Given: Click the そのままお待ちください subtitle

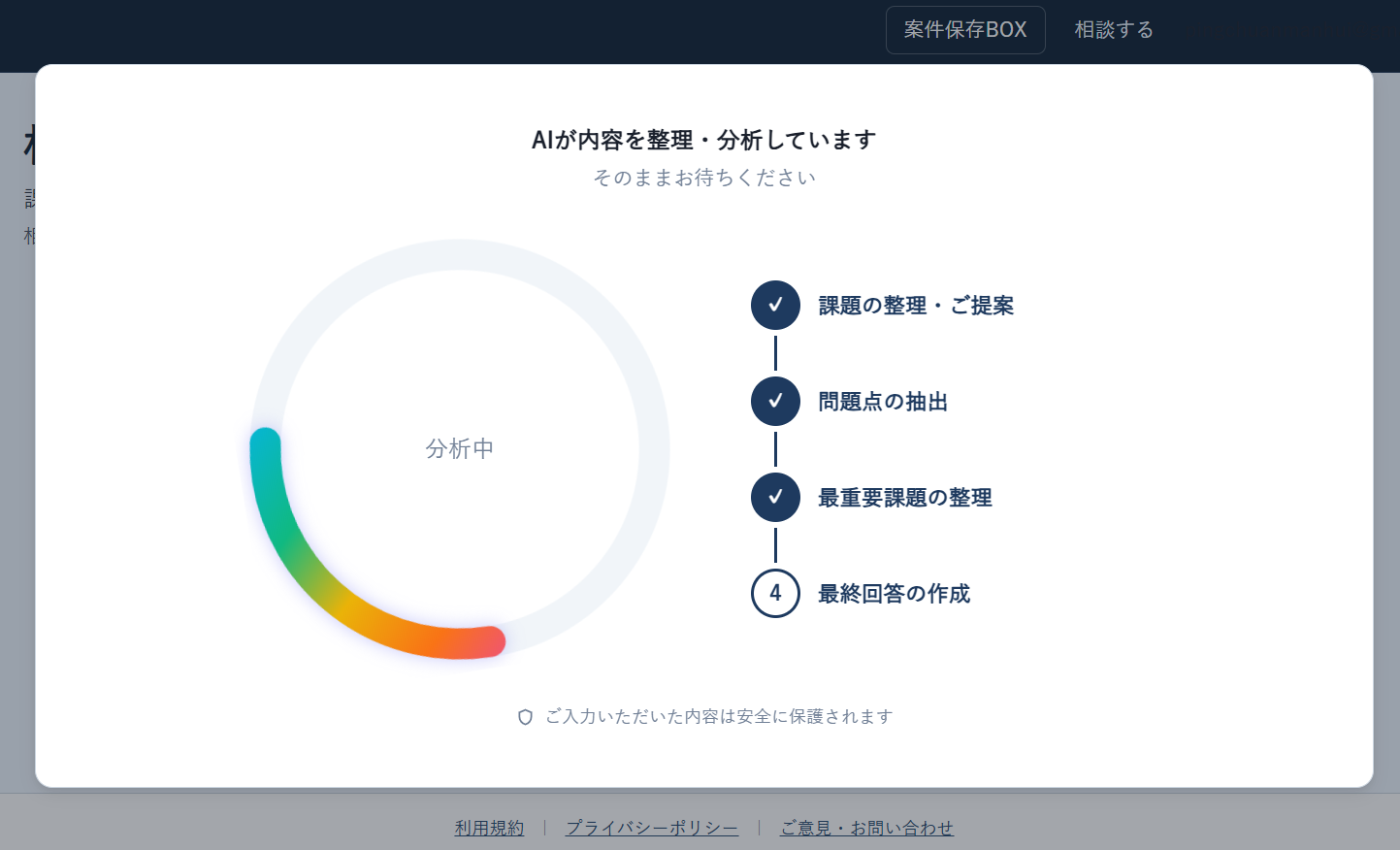Looking at the screenshot, I should pyautogui.click(x=704, y=178).
